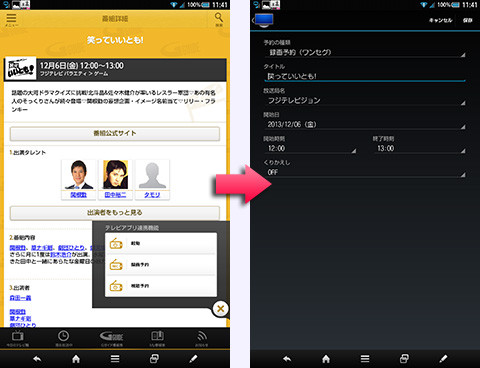480x368 pixels.
Task: Open the 2013/12/06 (金) start date picker
Action: click(x=364, y=125)
